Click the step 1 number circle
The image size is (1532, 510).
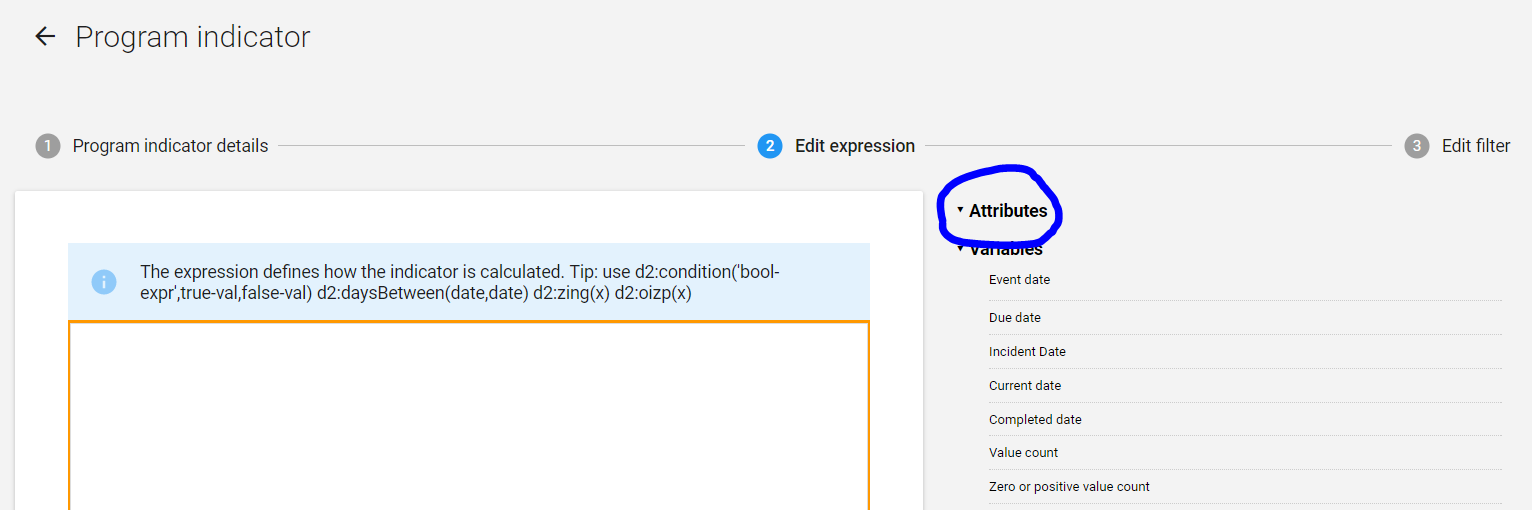pos(48,146)
